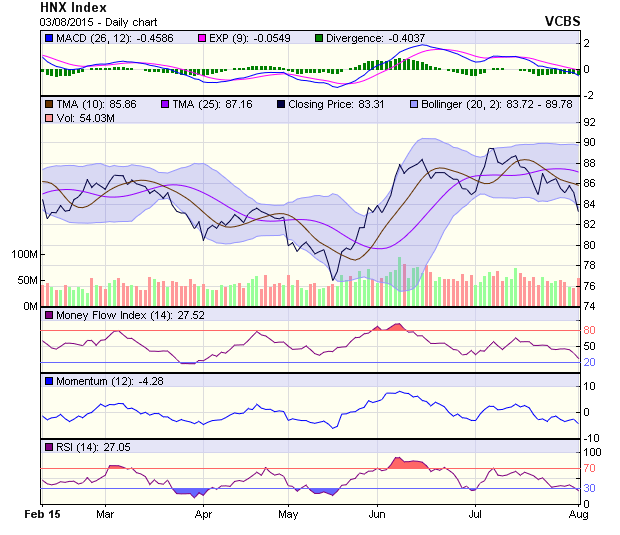
Task: Select the pink Vol legend marker
Action: point(48,119)
